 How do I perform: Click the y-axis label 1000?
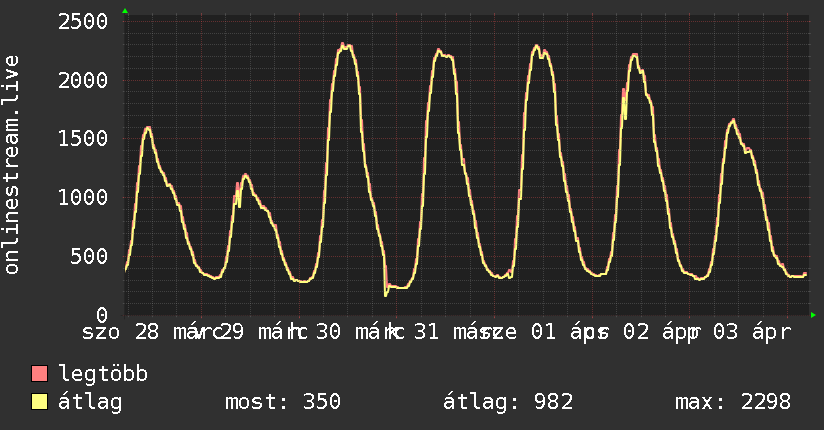pos(83,198)
